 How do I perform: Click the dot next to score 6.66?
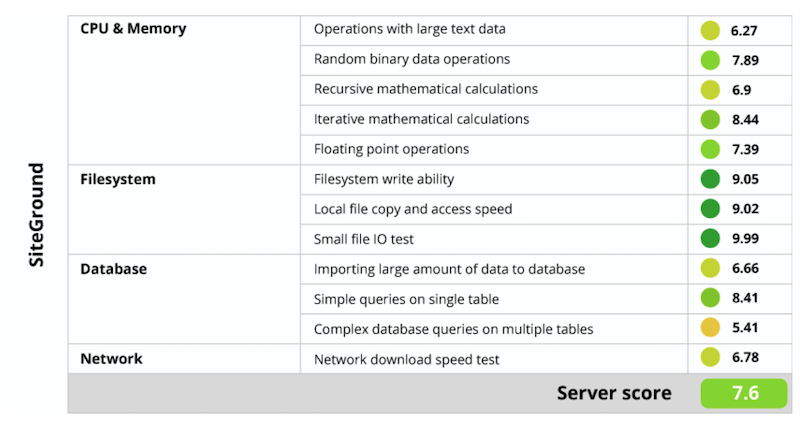710,268
